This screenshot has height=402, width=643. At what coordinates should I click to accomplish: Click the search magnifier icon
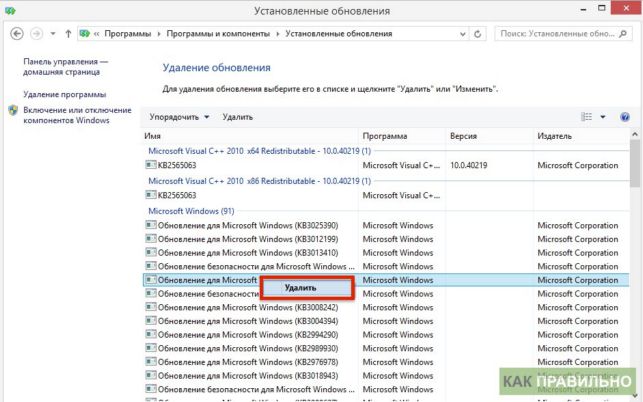[x=622, y=34]
